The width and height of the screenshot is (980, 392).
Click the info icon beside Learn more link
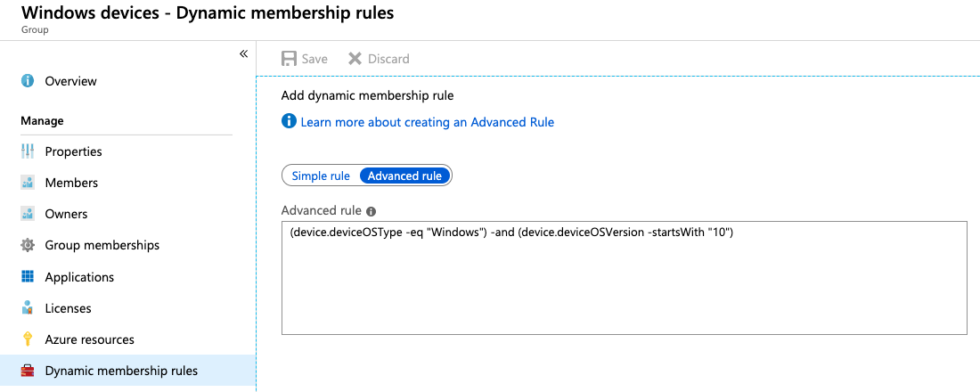[x=289, y=121]
